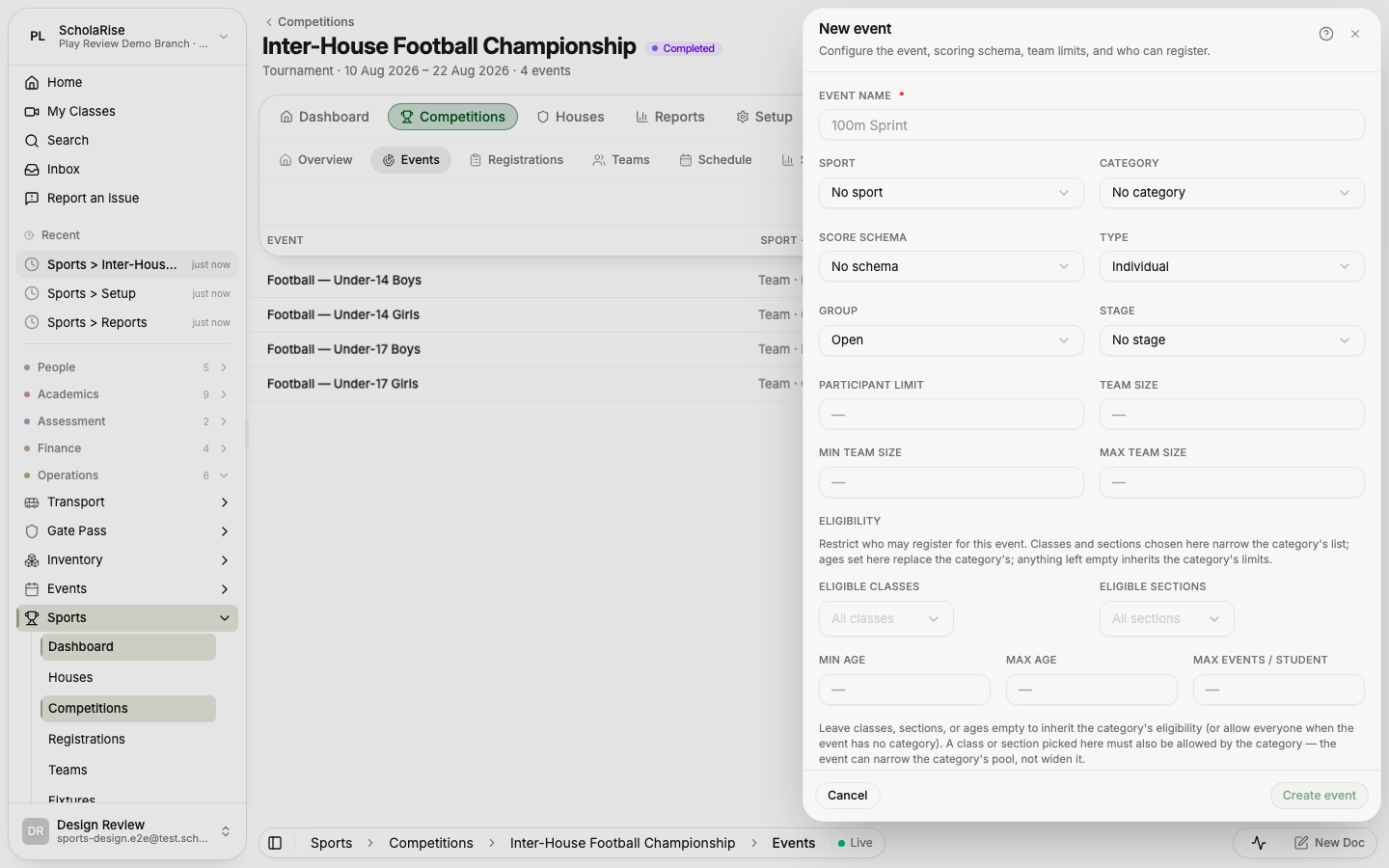Switch to the Reports tab

tap(670, 117)
